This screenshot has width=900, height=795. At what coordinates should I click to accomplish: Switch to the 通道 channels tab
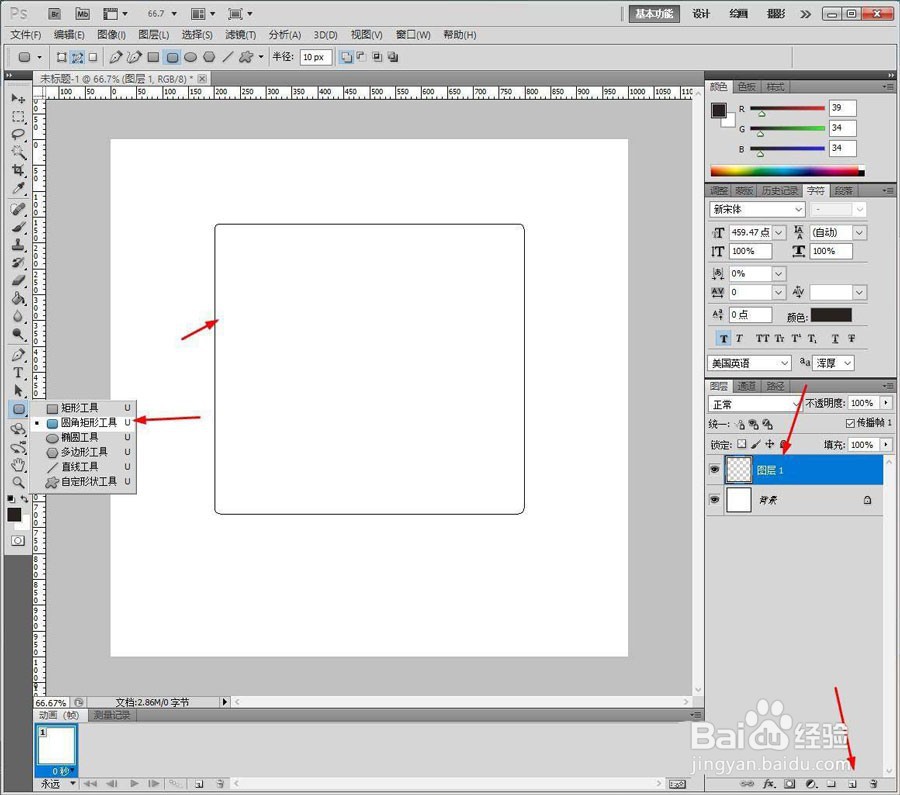(746, 386)
